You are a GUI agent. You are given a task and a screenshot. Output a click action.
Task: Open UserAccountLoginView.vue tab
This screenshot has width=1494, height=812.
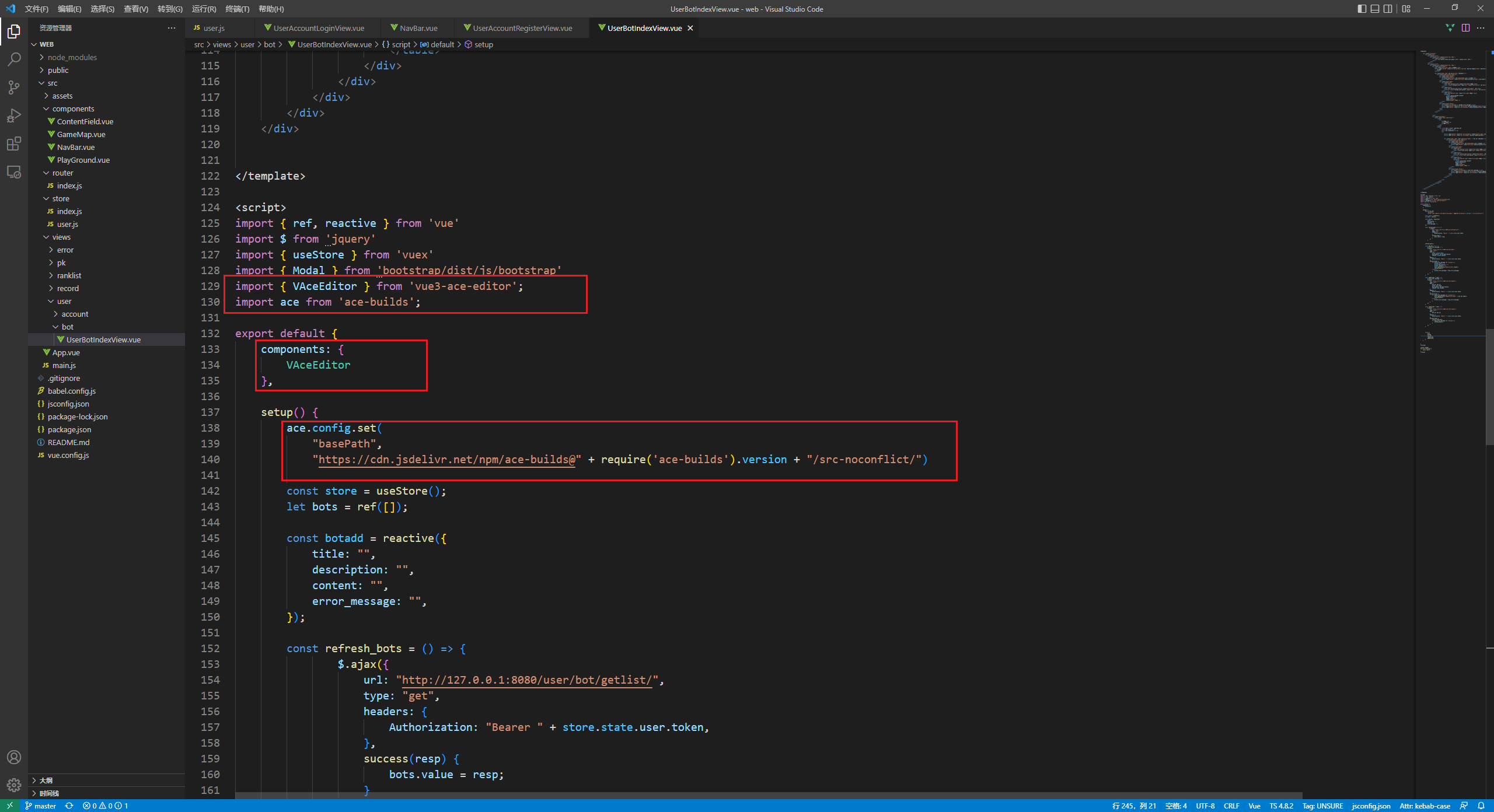[310, 28]
